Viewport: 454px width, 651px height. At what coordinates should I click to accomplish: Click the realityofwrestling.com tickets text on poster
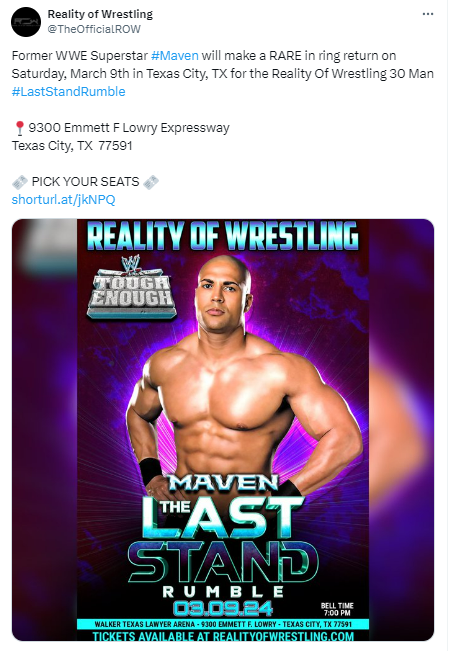pos(223,636)
